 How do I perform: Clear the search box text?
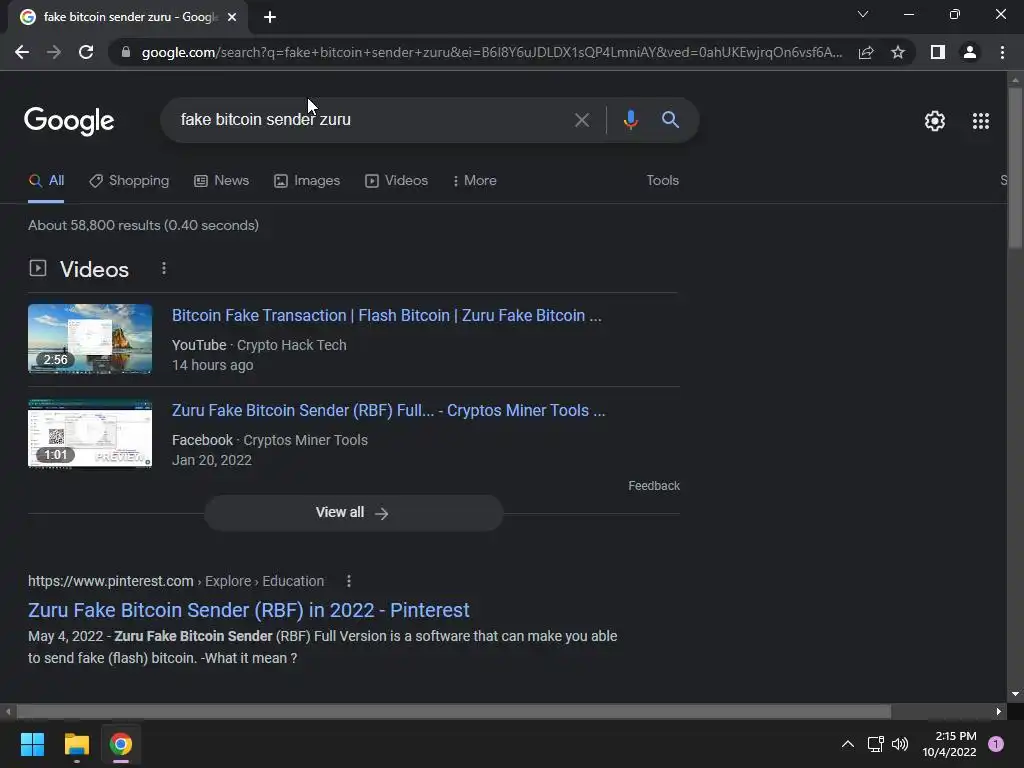pyautogui.click(x=581, y=120)
